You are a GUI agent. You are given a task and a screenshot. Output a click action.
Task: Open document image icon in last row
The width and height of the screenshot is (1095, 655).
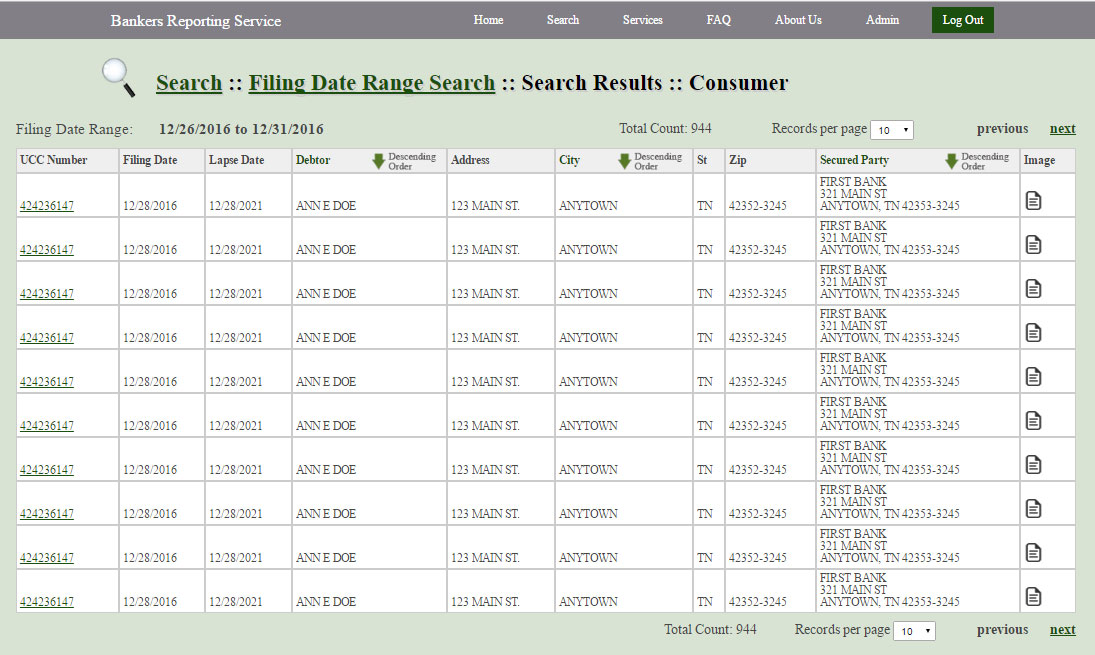[x=1033, y=597]
